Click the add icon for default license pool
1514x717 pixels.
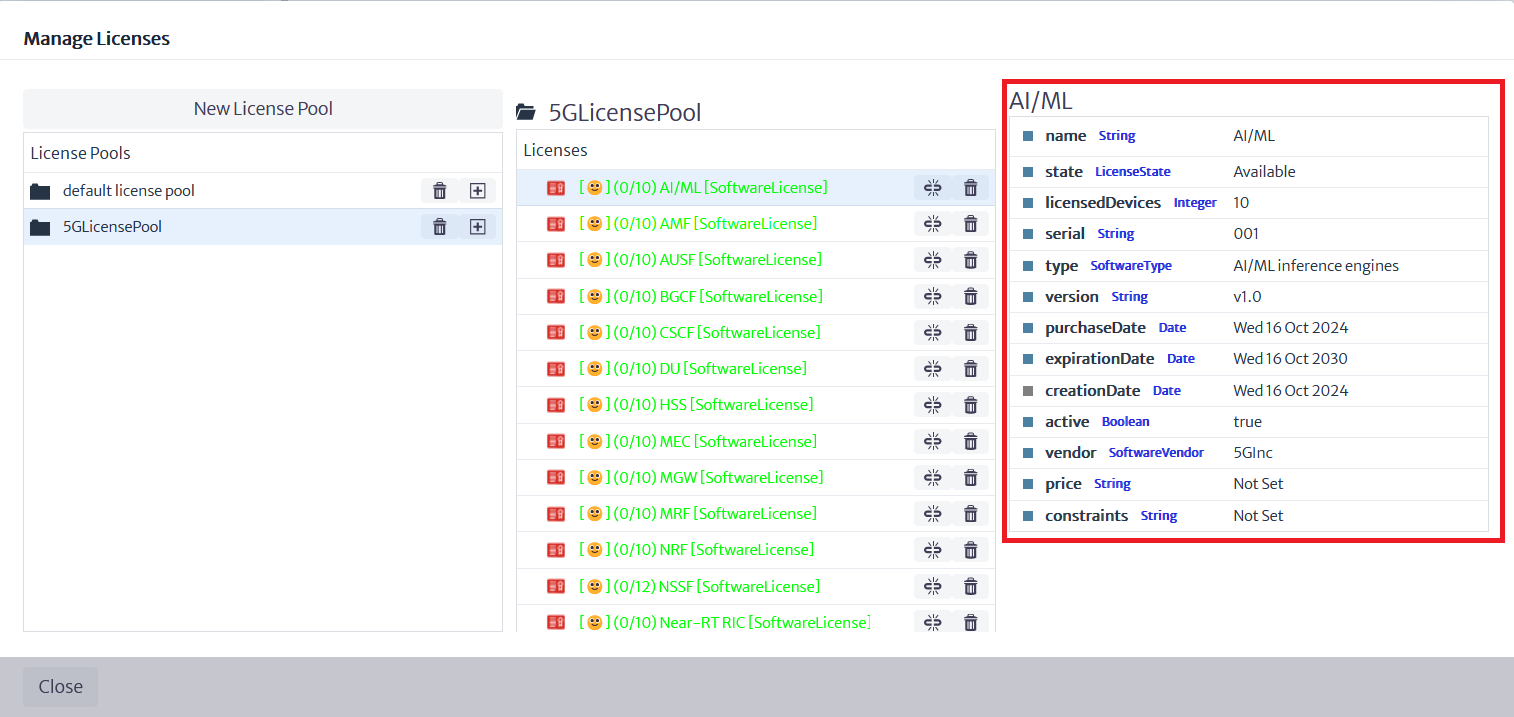click(477, 191)
